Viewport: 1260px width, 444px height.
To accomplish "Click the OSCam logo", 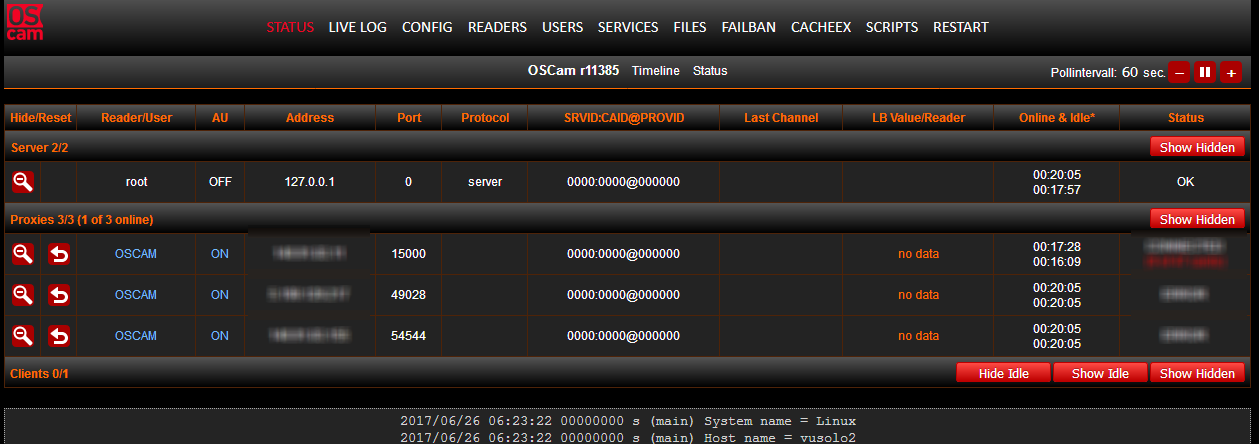I will click(x=24, y=23).
